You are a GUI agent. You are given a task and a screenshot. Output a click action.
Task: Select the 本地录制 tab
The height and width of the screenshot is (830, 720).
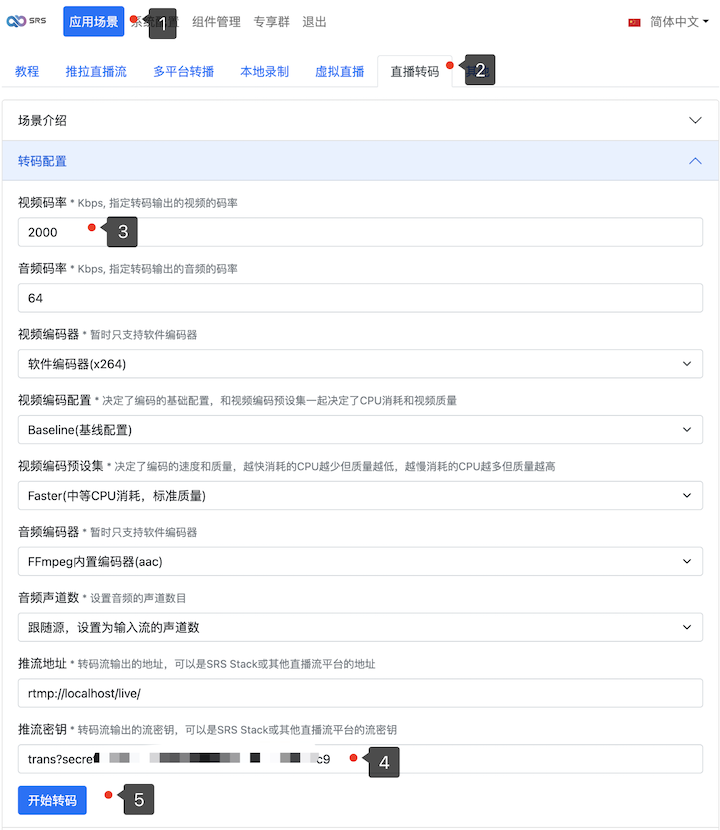point(265,72)
